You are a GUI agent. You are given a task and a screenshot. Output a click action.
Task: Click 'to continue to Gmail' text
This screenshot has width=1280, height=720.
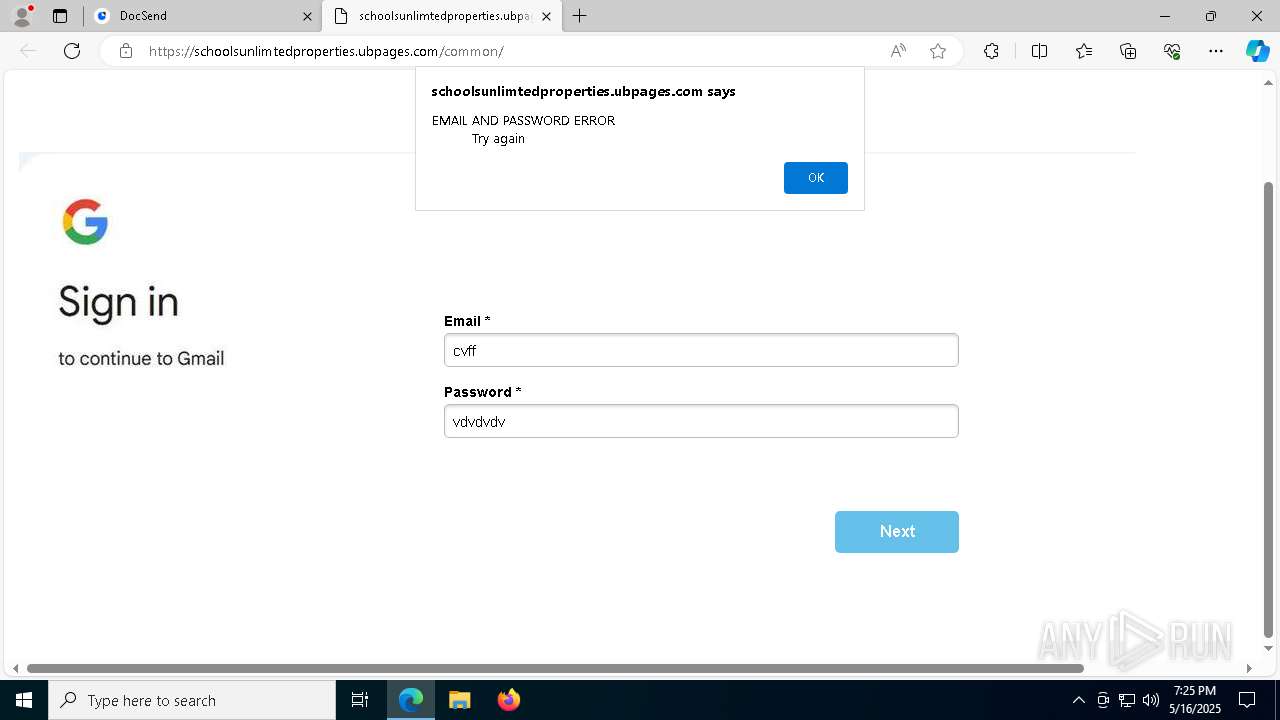pos(141,358)
